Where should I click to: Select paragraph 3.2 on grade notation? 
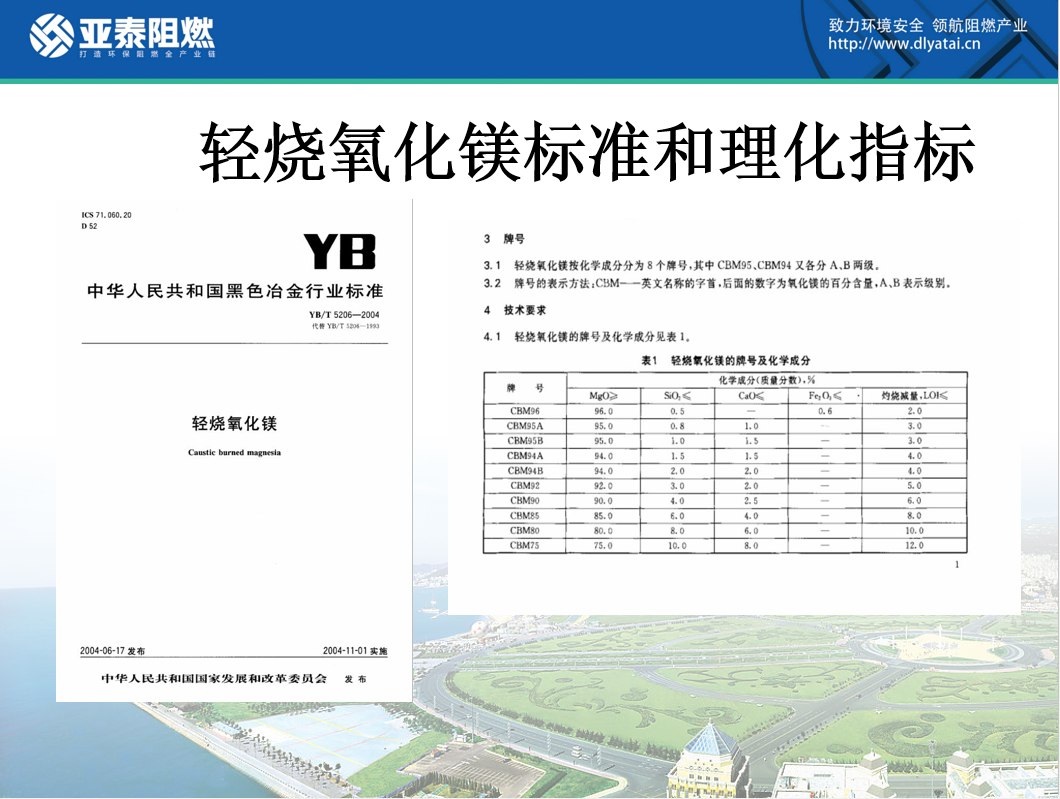pyautogui.click(x=717, y=283)
